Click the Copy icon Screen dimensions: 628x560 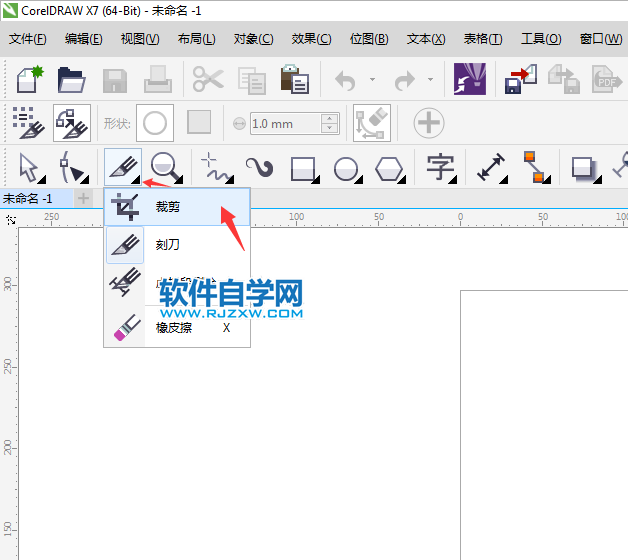point(252,81)
